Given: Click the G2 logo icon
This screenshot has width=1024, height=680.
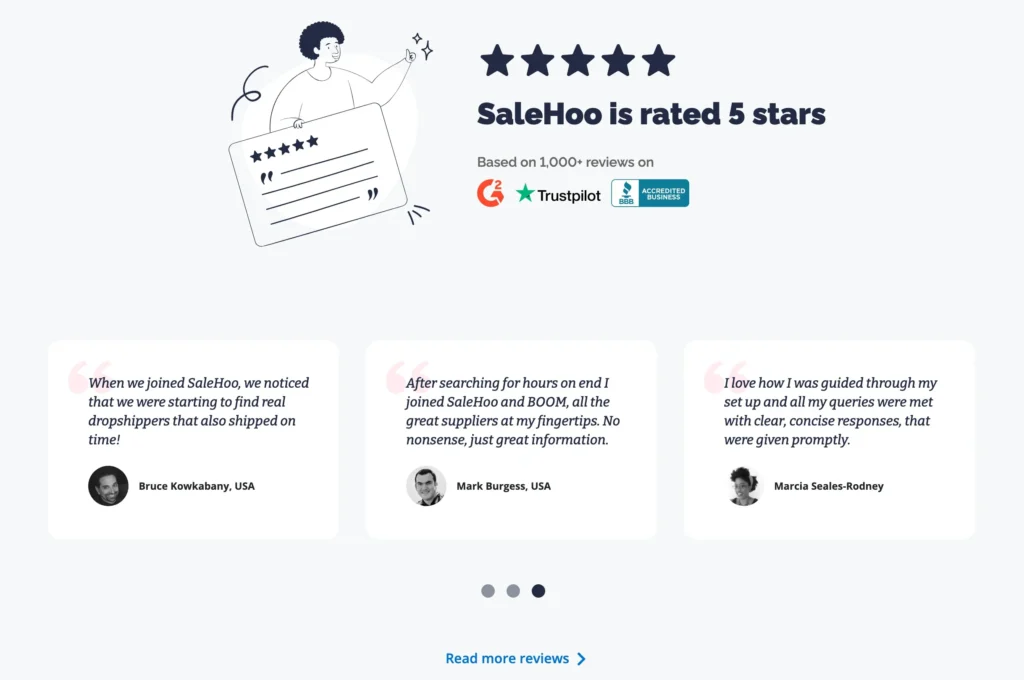Looking at the screenshot, I should click(x=490, y=193).
